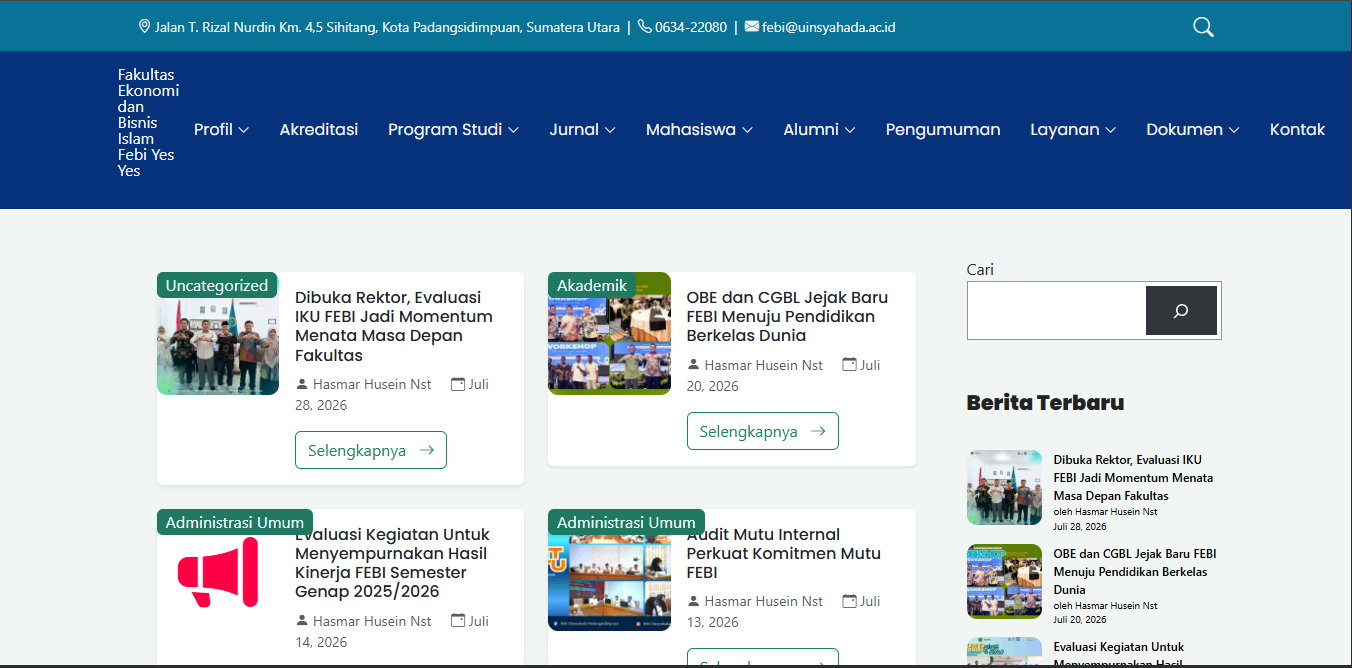Open the Berita Terbaru thumbnail for Dibuka Rektor
This screenshot has width=1352, height=668.
pyautogui.click(x=1004, y=487)
